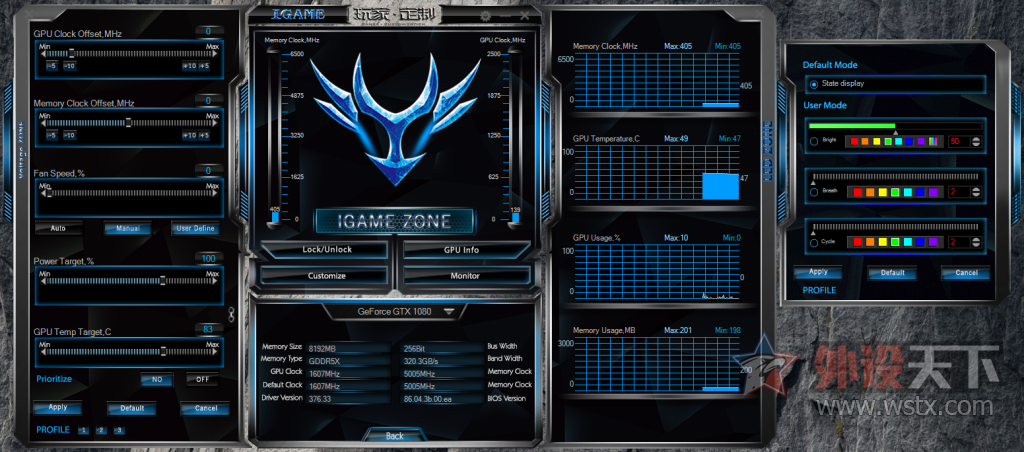Select the Bright LED mode radio button
Viewport: 1024px width, 452px height.
(x=814, y=141)
